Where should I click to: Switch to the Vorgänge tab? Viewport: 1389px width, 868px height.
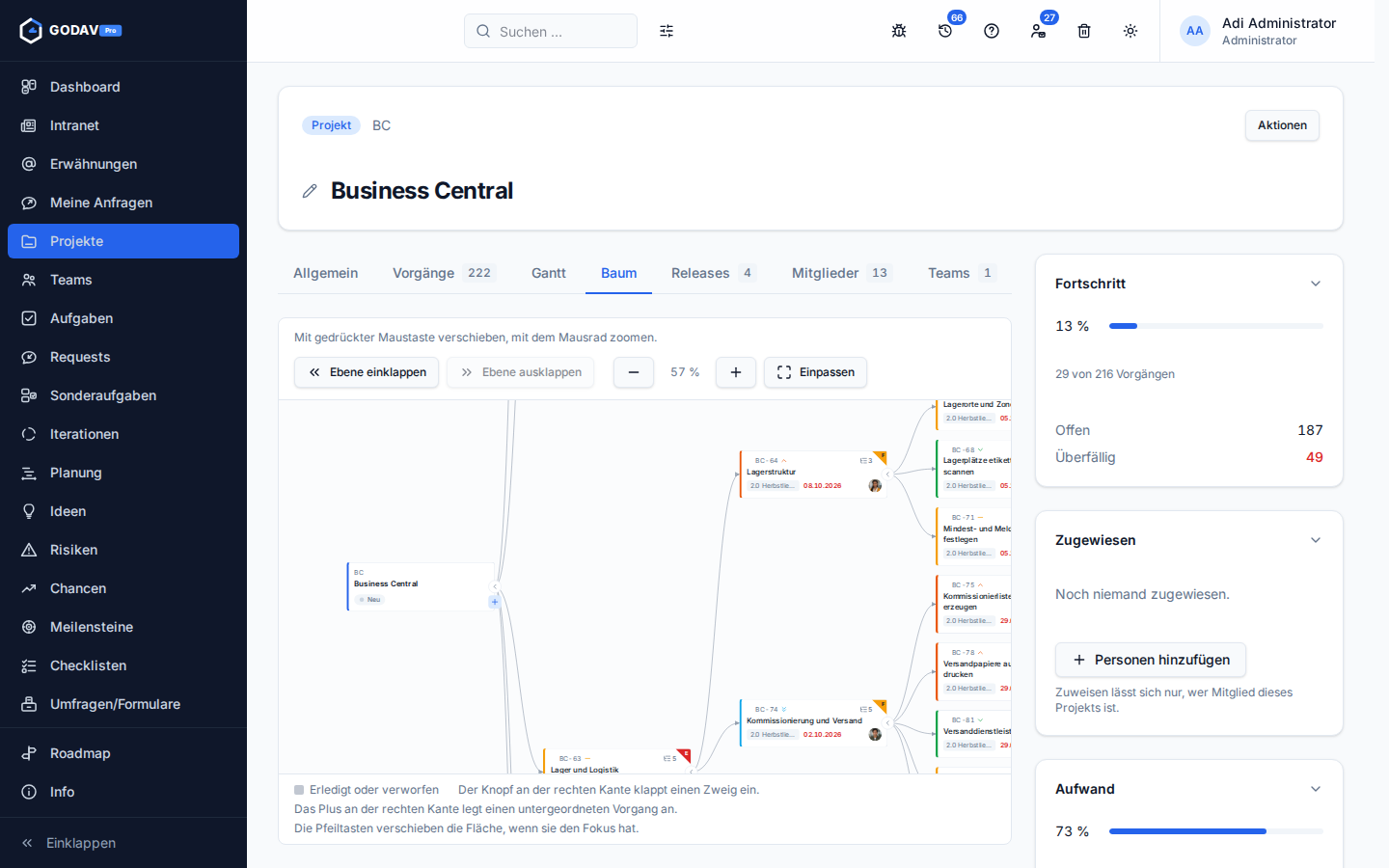(443, 273)
